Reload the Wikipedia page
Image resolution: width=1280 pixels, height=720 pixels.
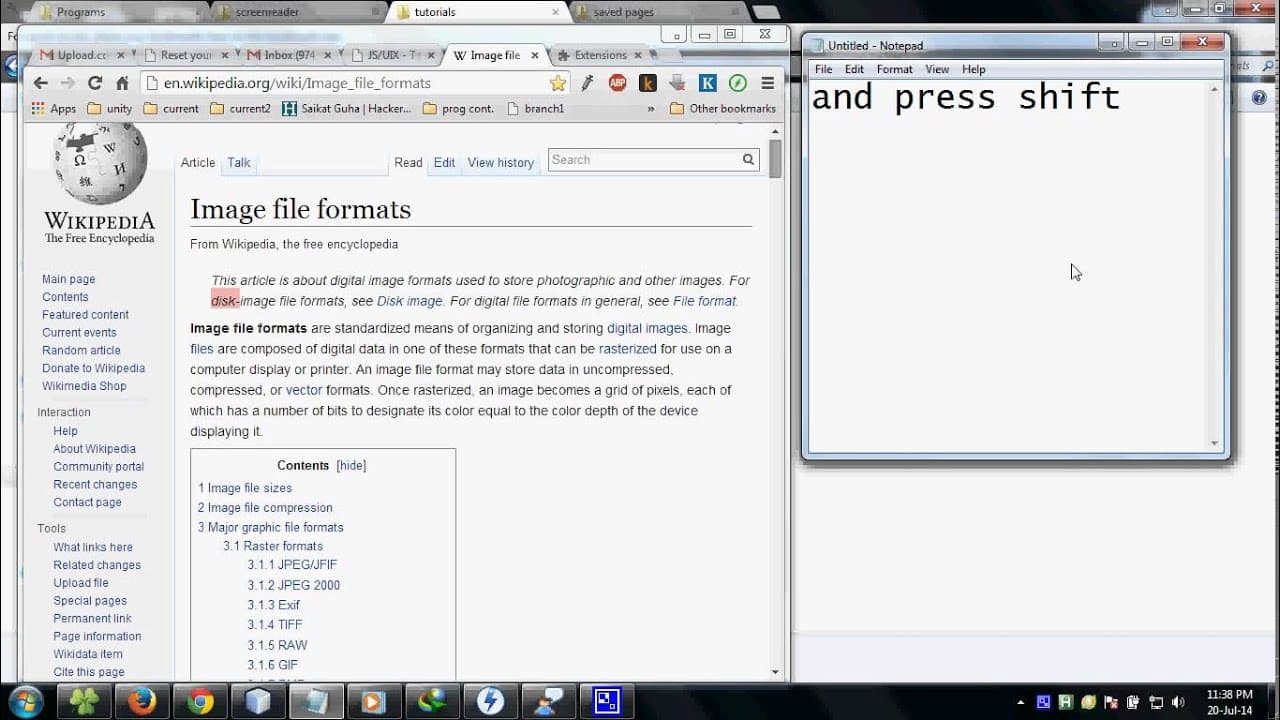(x=95, y=83)
